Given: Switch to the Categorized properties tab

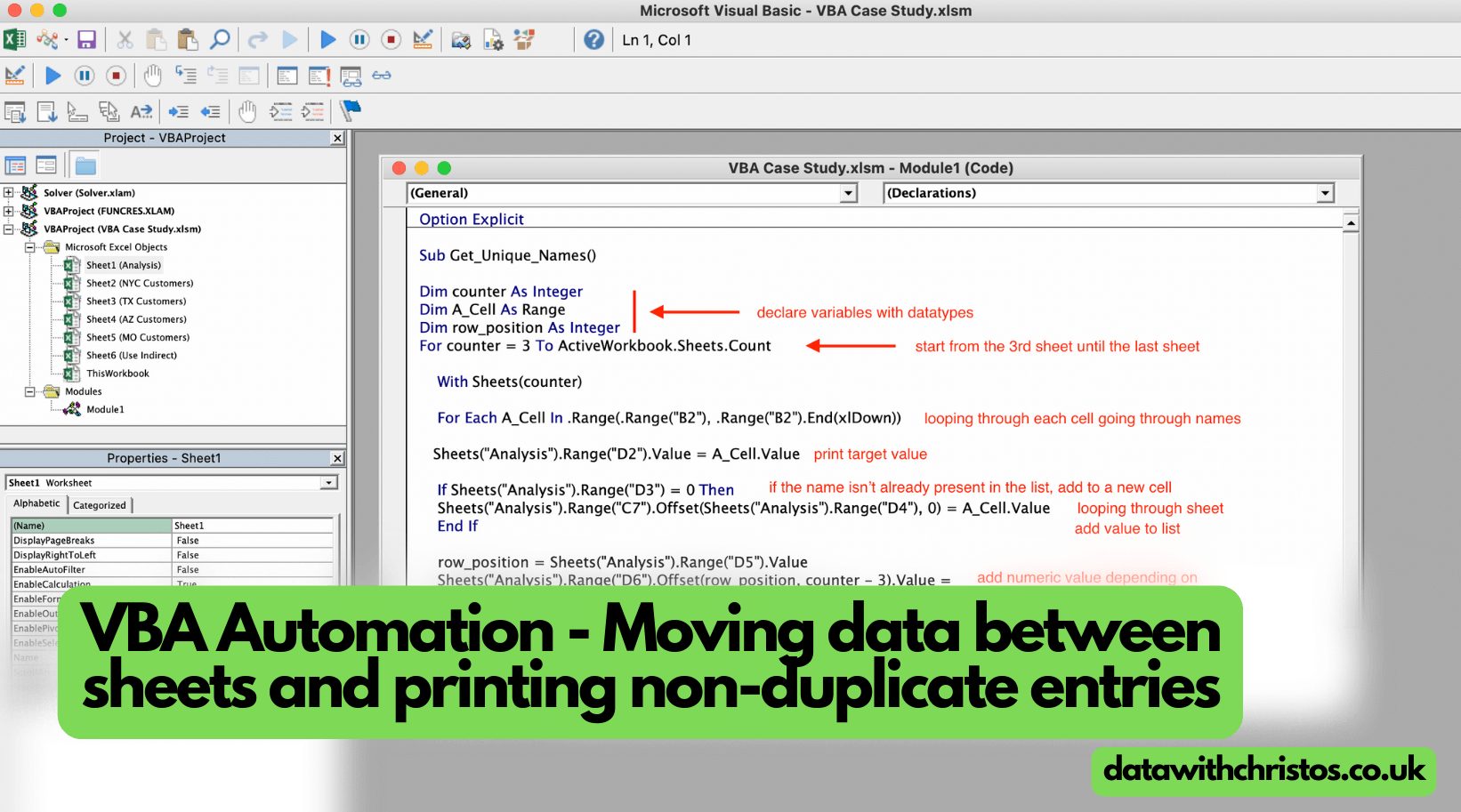Looking at the screenshot, I should pyautogui.click(x=100, y=504).
